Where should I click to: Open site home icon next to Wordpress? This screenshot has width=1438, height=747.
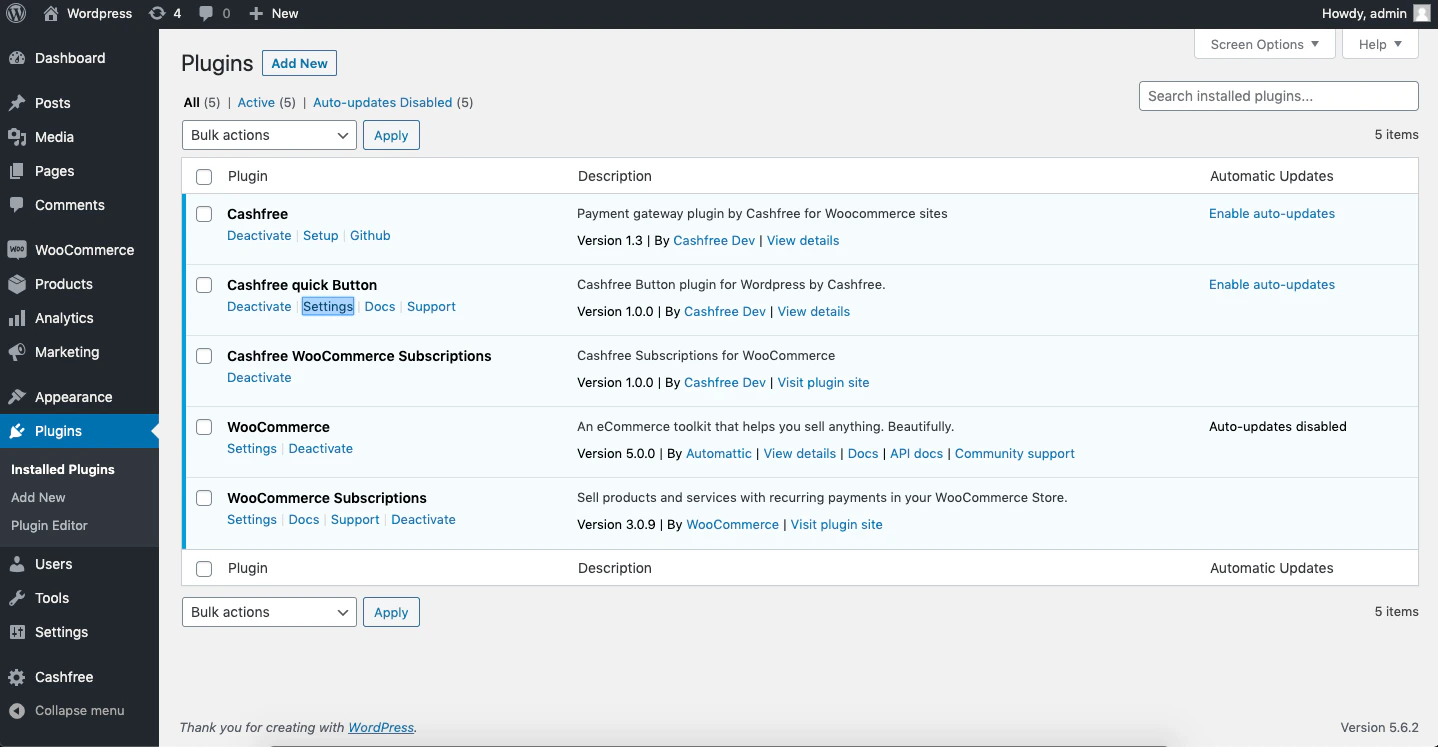[51, 14]
